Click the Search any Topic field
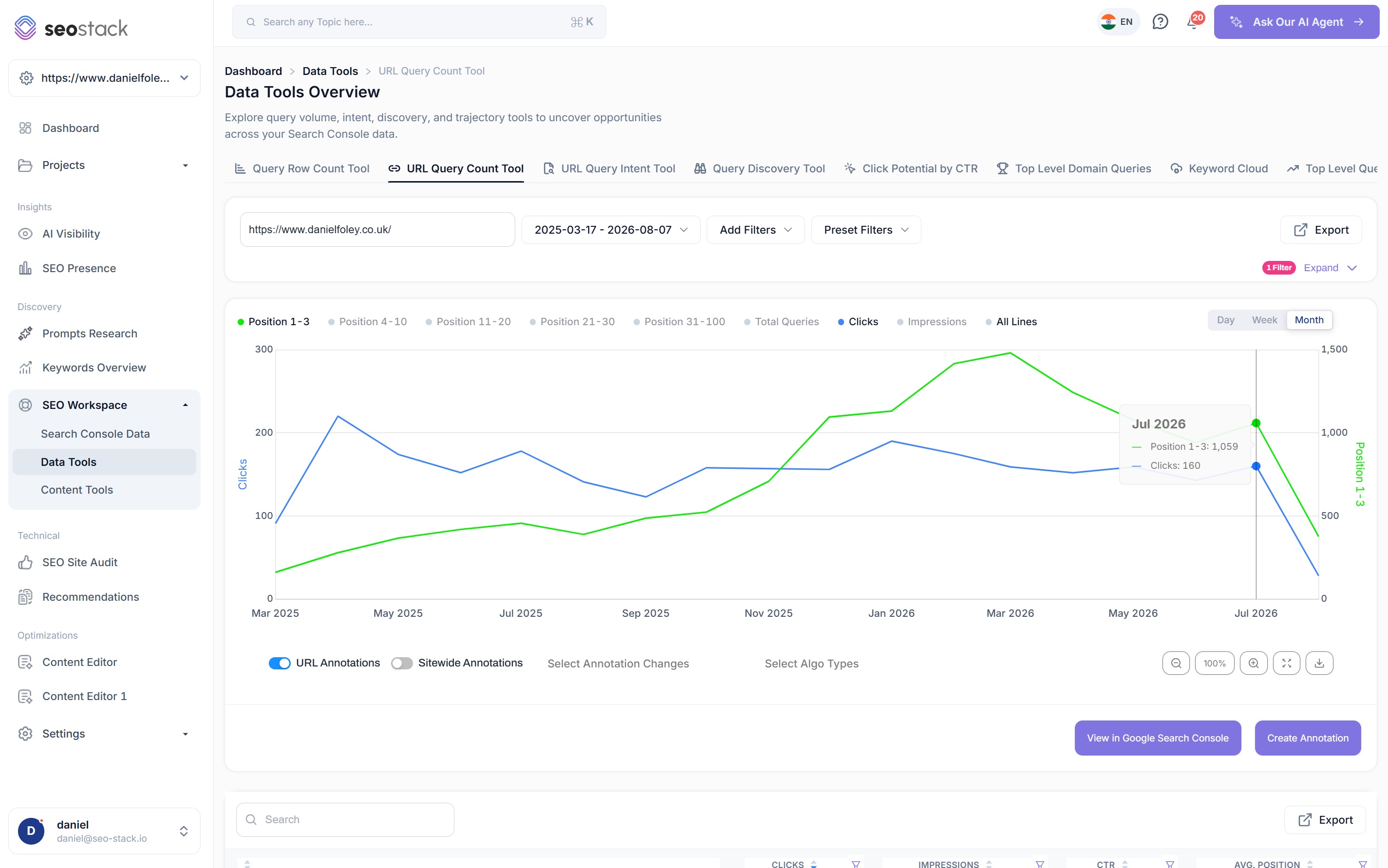The height and width of the screenshot is (868, 1388). tap(419, 22)
